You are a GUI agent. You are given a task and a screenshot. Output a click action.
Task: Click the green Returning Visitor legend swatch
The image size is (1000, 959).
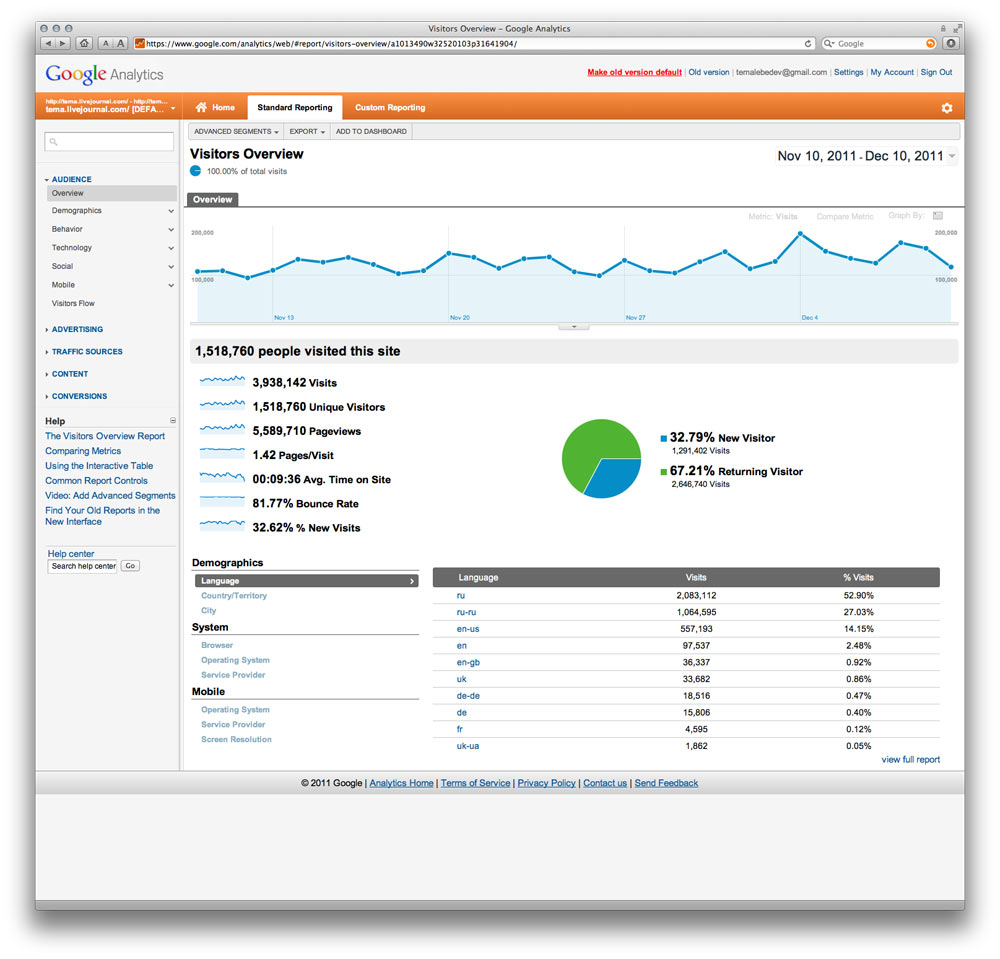coord(663,472)
